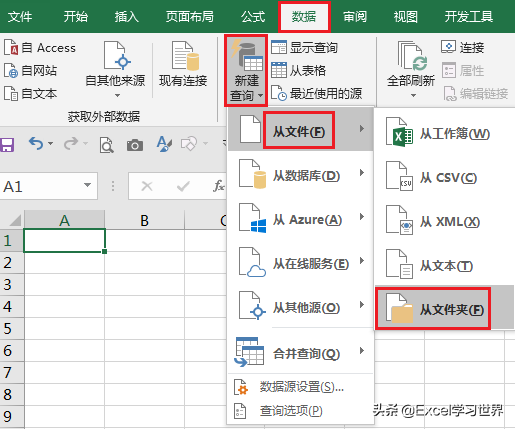Switch to the 插入 tab
This screenshot has width=515, height=429.
coord(126,16)
